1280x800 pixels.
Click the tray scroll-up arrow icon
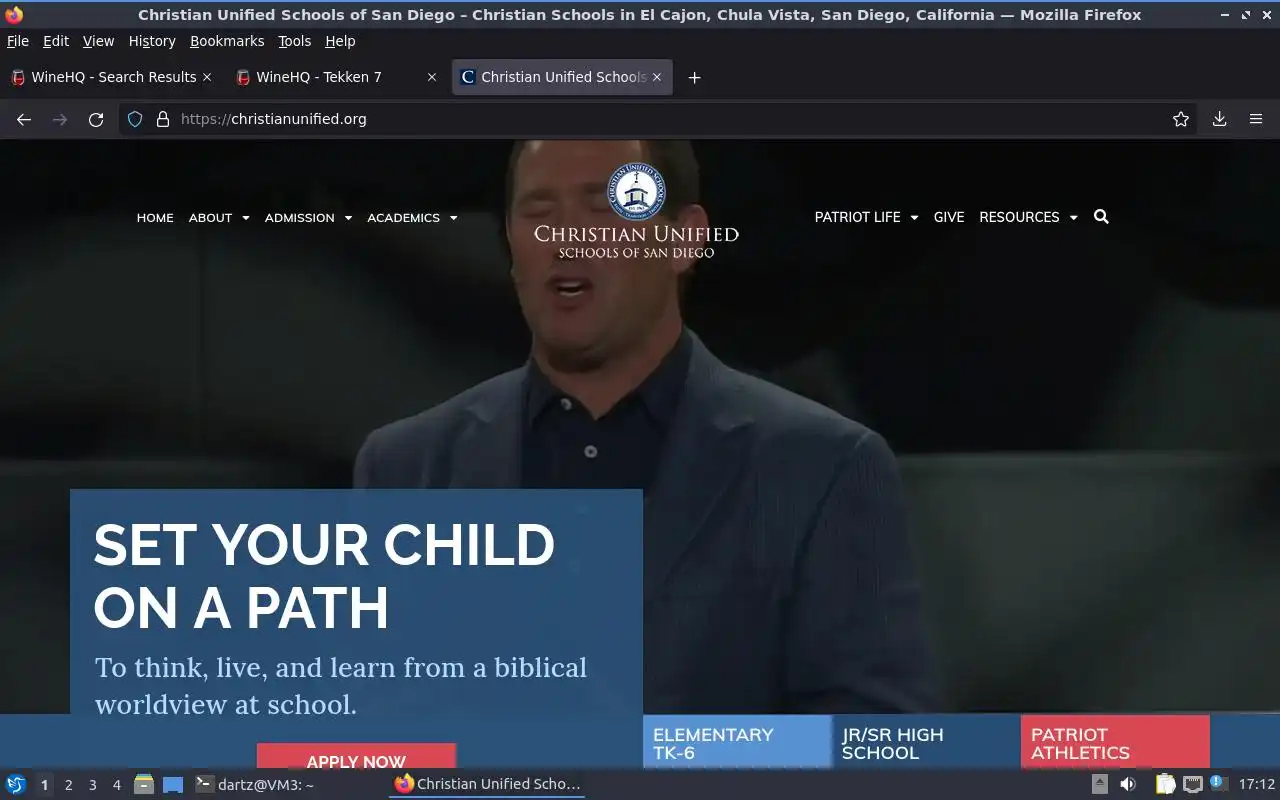coord(1099,784)
